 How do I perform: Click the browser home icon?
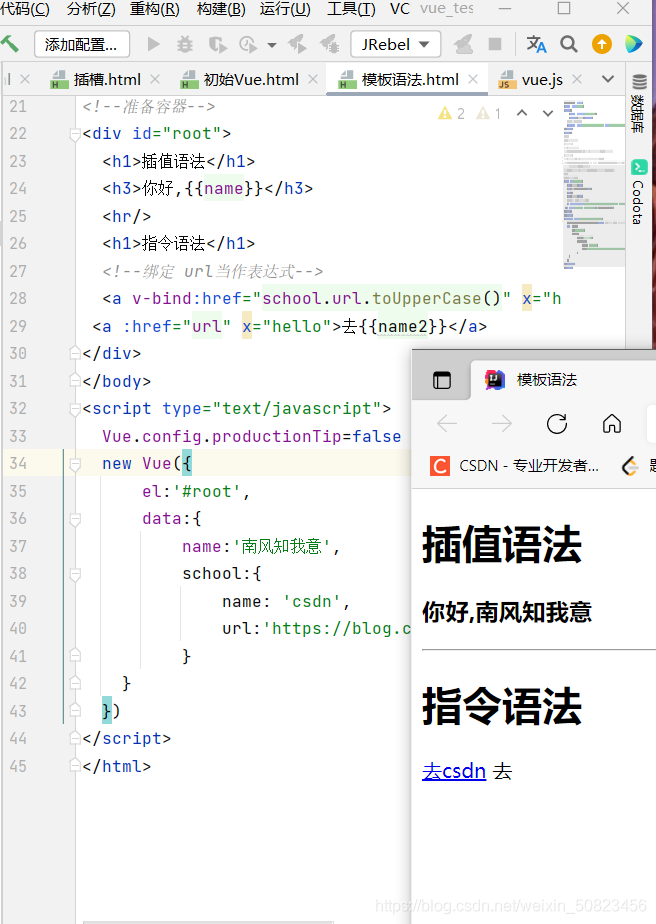point(612,423)
